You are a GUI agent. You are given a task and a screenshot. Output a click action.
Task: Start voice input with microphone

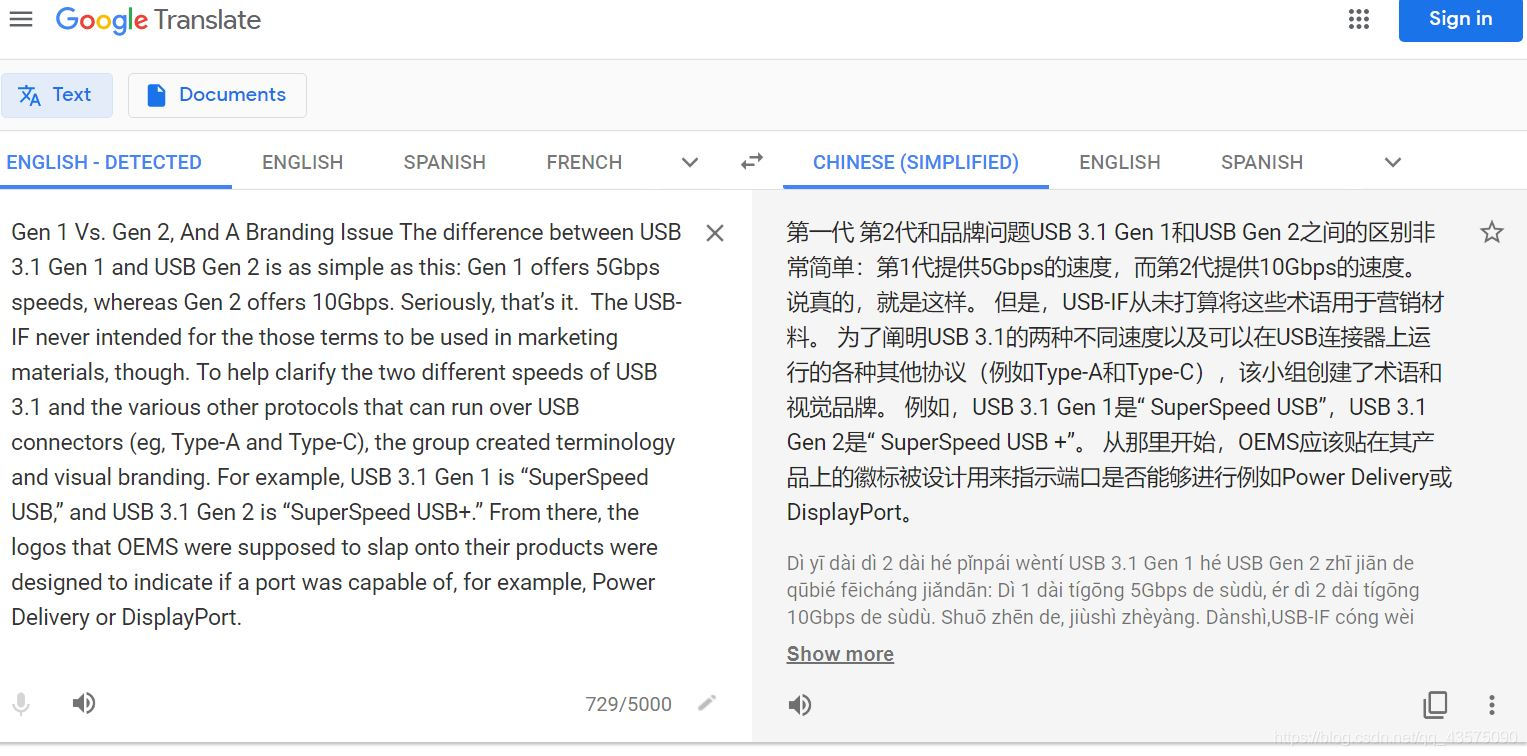point(21,704)
